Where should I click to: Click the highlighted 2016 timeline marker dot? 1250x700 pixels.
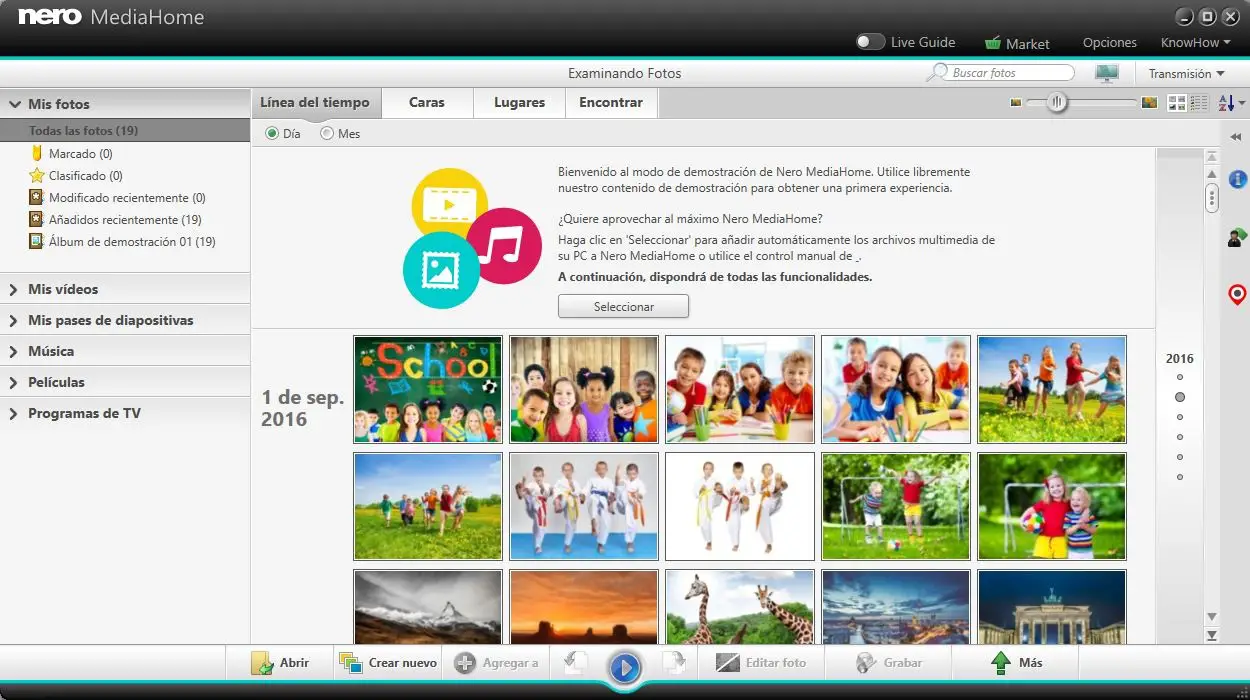(1180, 397)
